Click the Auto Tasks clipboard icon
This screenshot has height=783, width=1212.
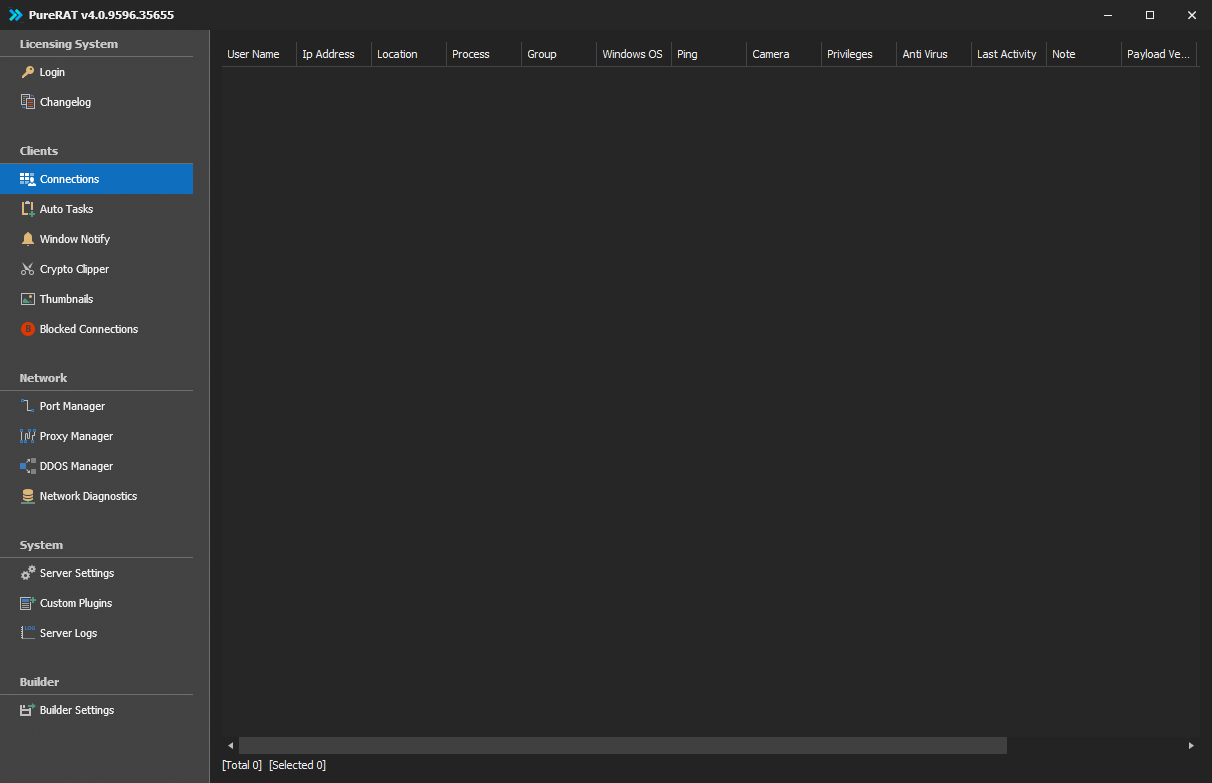28,209
